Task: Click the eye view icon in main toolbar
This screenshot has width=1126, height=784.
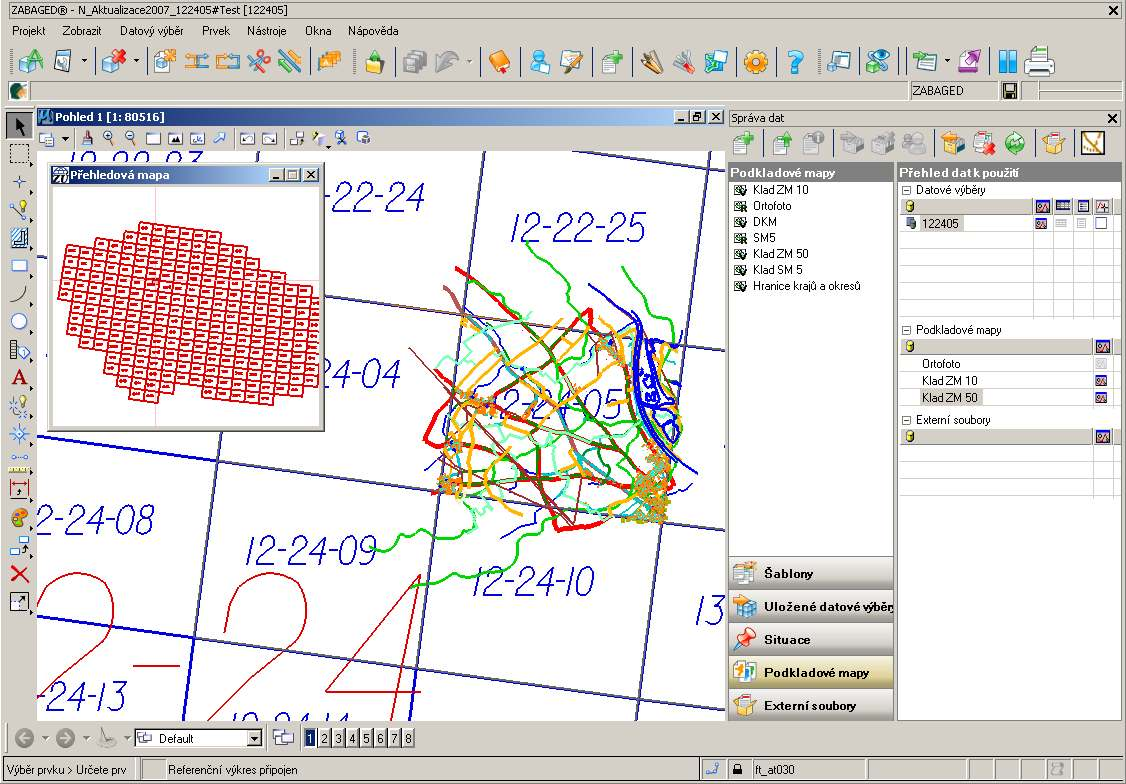Action: click(x=878, y=62)
